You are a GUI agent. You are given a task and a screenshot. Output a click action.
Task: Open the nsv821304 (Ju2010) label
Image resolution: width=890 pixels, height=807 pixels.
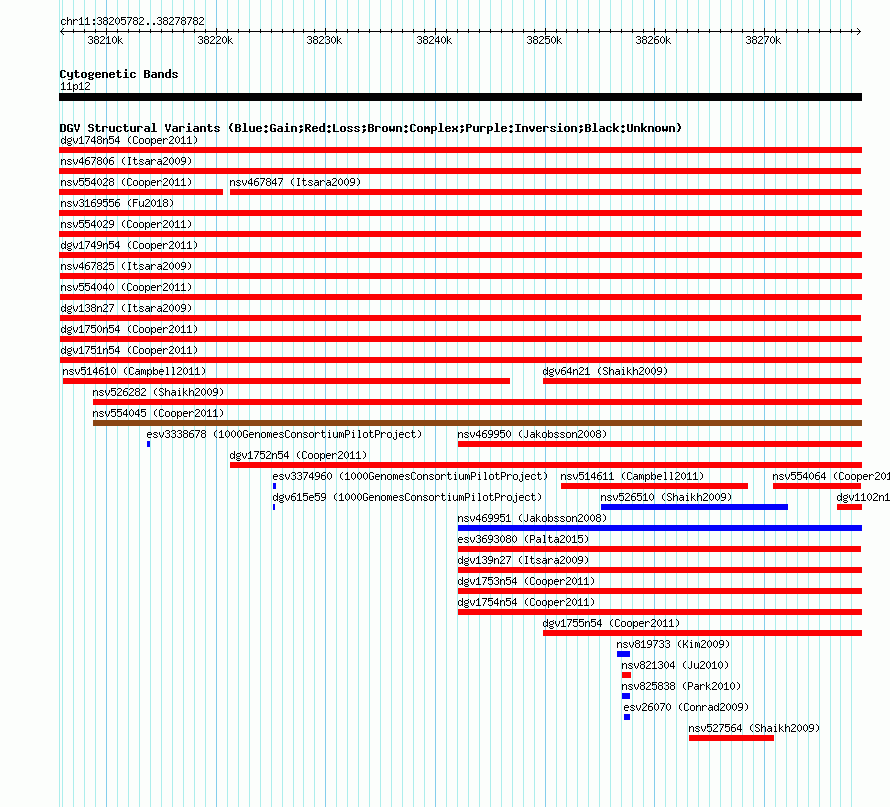(x=675, y=665)
